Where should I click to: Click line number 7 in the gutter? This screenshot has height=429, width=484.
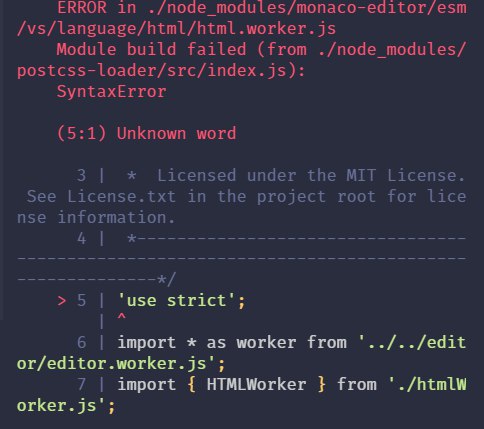(x=82, y=384)
